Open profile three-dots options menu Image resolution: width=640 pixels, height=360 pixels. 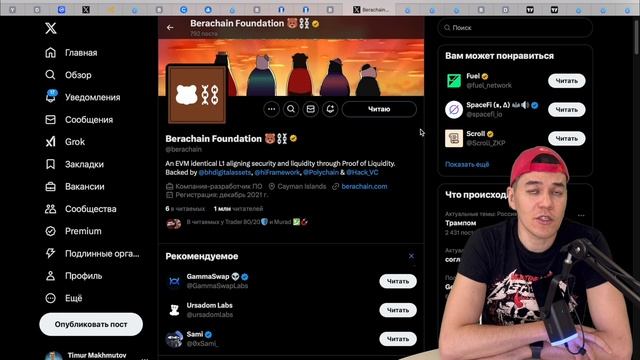pyautogui.click(x=271, y=109)
